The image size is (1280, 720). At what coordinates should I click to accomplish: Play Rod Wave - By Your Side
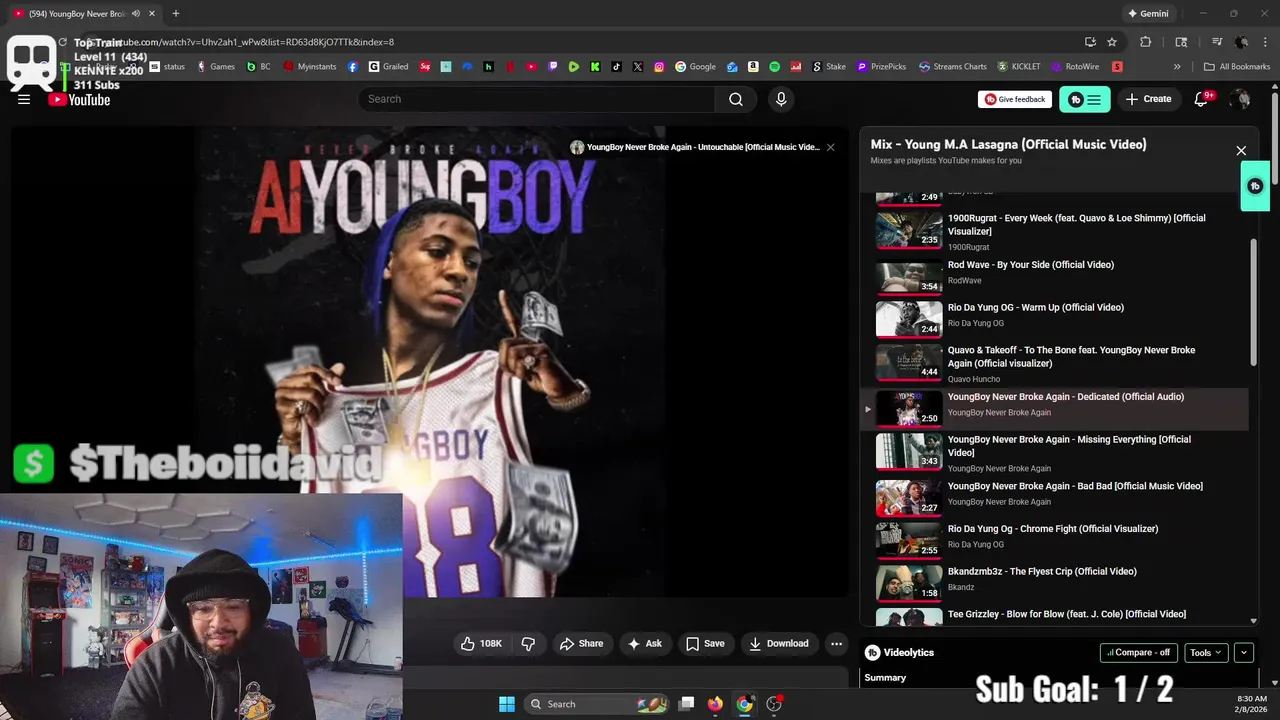click(1054, 278)
